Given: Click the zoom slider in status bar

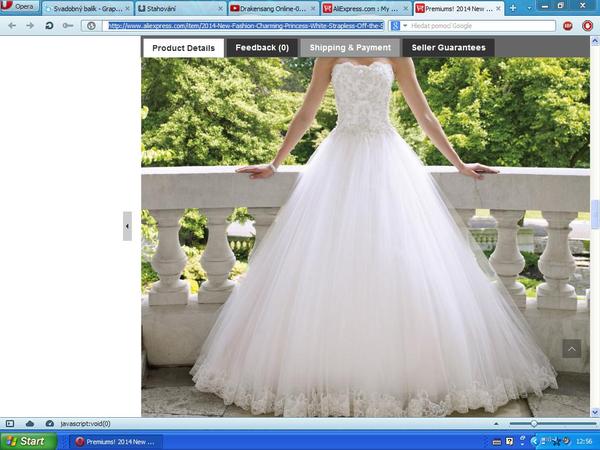Looking at the screenshot, I should click(534, 424).
